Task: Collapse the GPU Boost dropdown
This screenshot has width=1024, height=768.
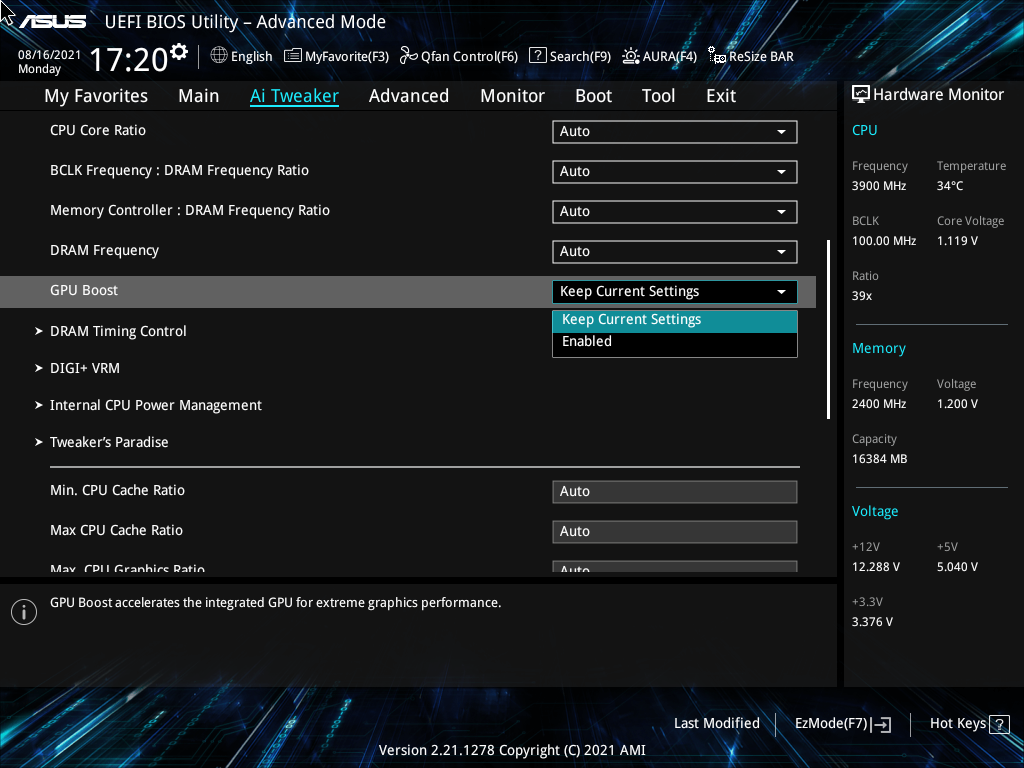Action: point(675,291)
